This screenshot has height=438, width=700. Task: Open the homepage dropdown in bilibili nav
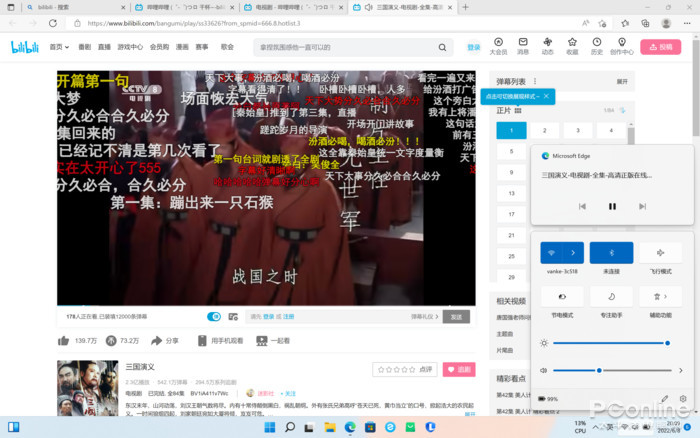tap(59, 47)
